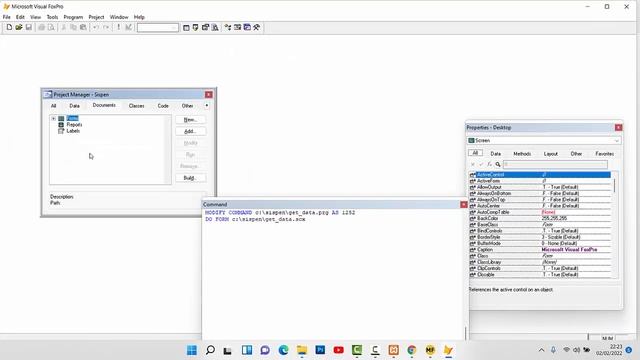The image size is (640, 360).
Task: Open the Document View toolbar icon
Action: (x=215, y=27)
